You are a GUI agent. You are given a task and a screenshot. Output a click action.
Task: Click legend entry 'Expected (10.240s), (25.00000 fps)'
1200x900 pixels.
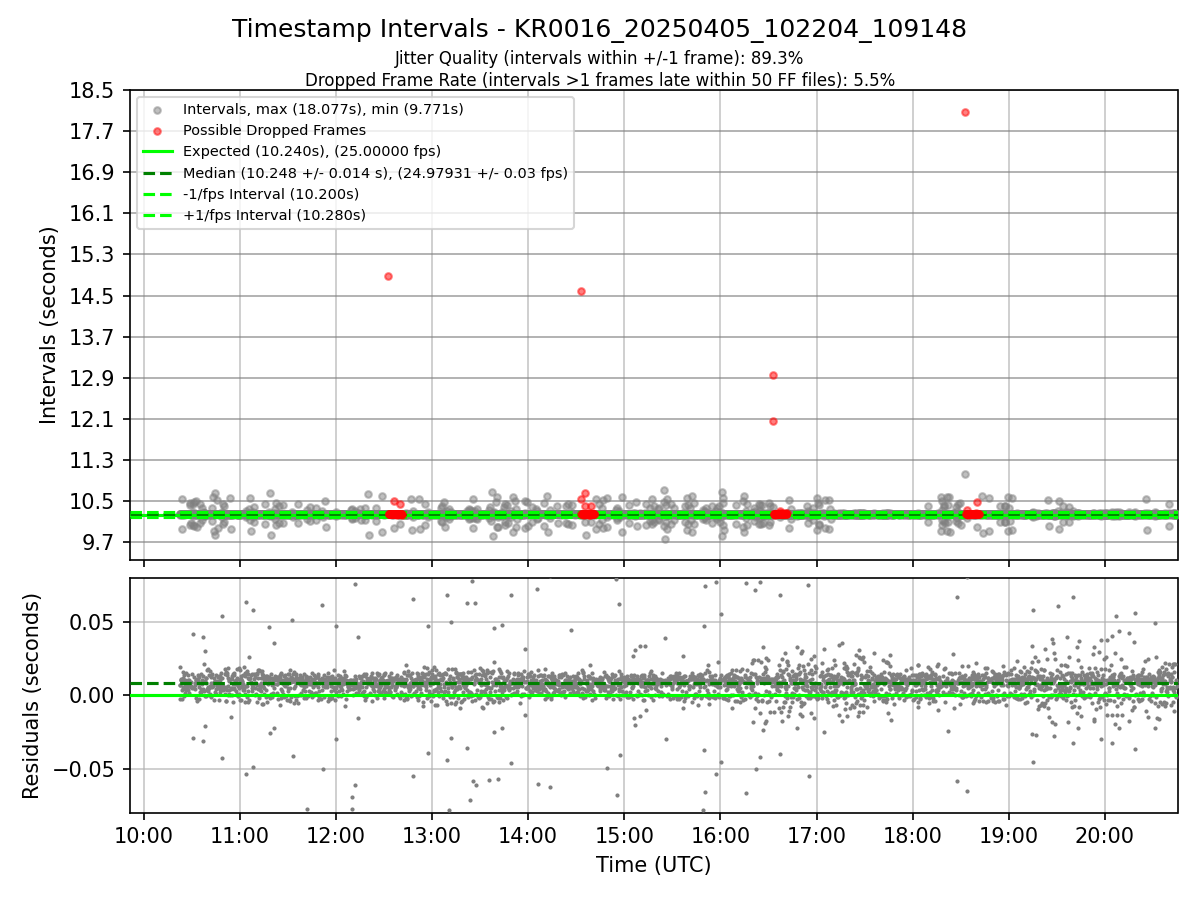tap(312, 151)
